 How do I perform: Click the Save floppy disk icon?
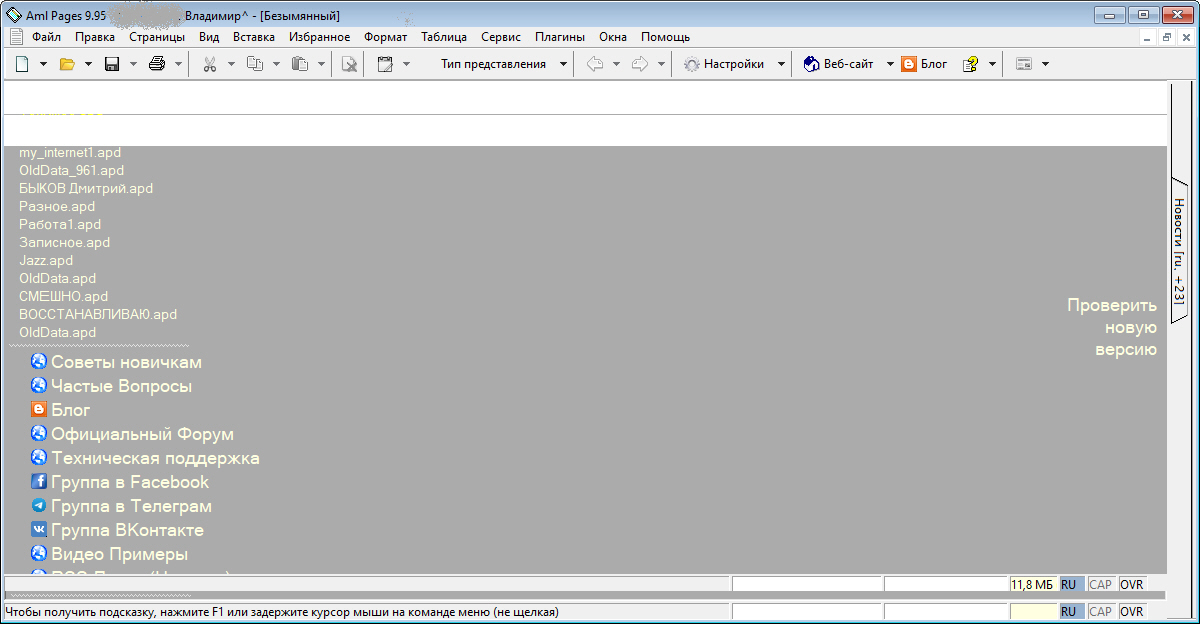coord(112,64)
